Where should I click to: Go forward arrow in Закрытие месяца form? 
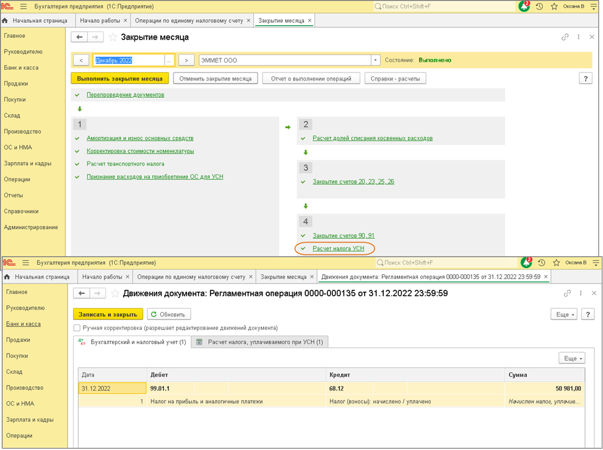(x=95, y=37)
